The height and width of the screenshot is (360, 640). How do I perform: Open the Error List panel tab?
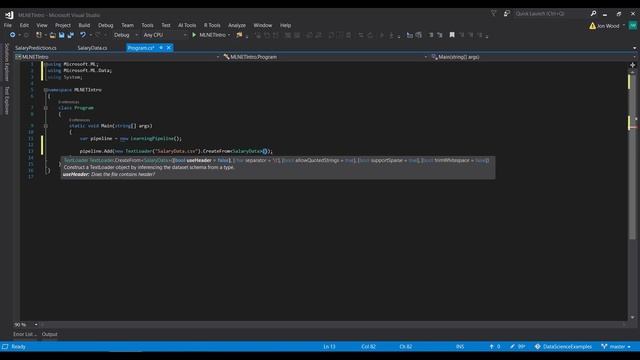pyautogui.click(x=24, y=334)
